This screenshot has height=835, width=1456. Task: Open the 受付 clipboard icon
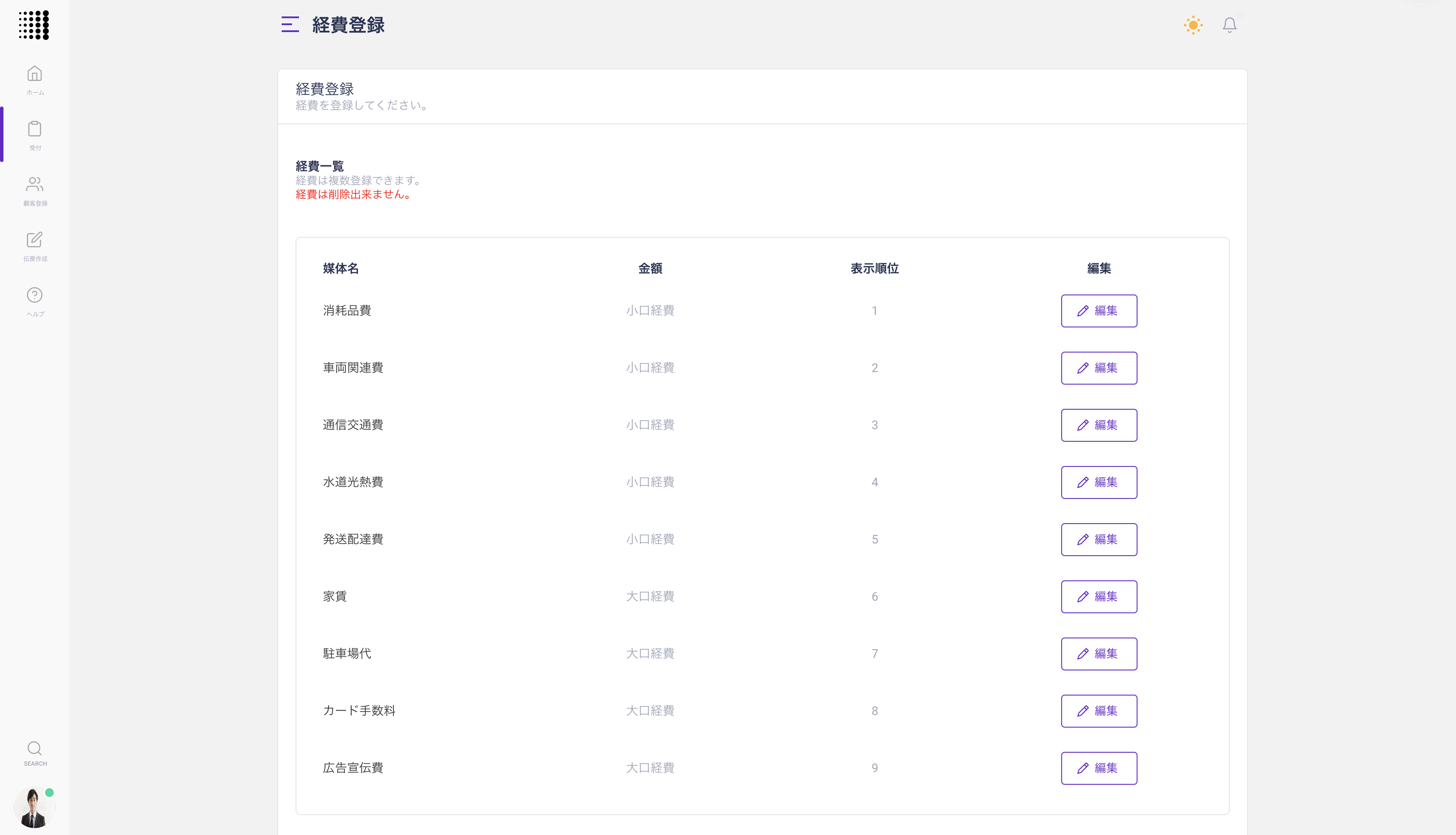tap(34, 129)
